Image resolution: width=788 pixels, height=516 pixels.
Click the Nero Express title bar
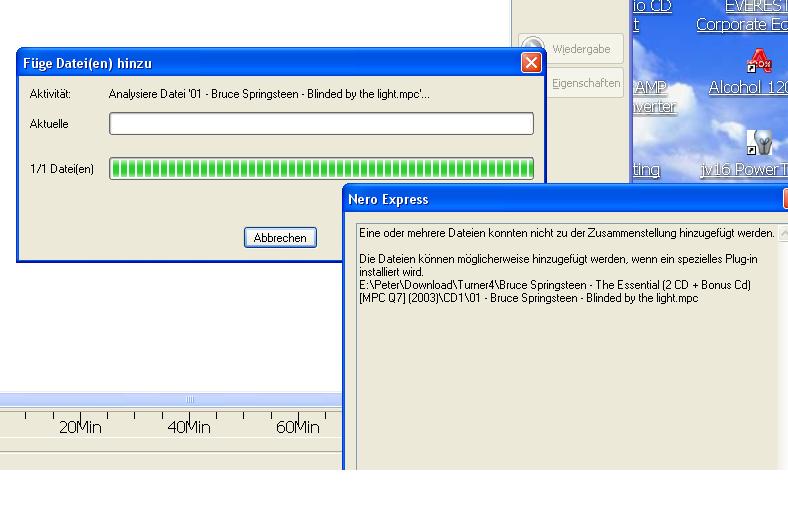pyautogui.click(x=565, y=199)
